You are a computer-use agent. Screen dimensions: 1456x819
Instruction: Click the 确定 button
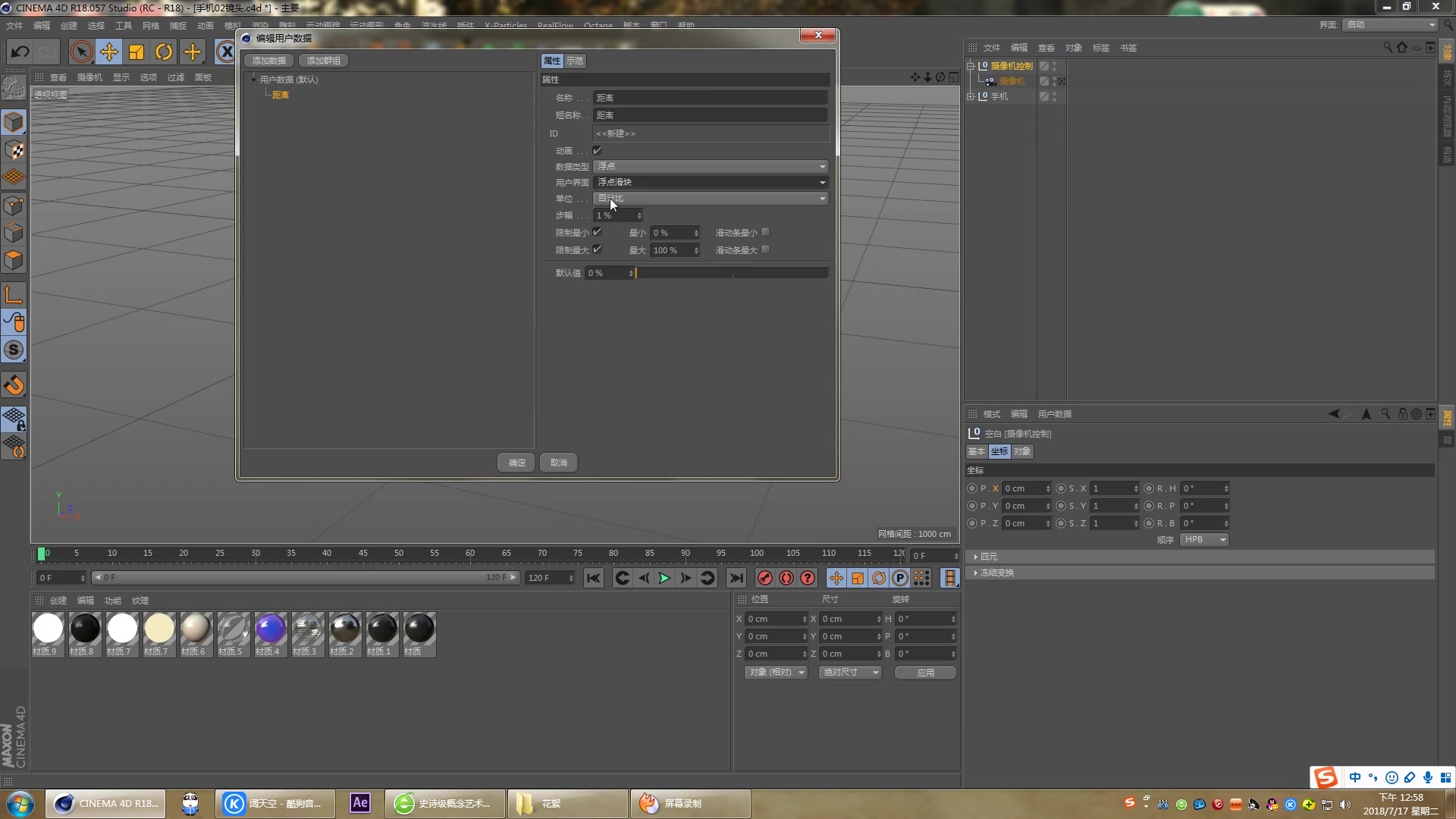(x=516, y=463)
